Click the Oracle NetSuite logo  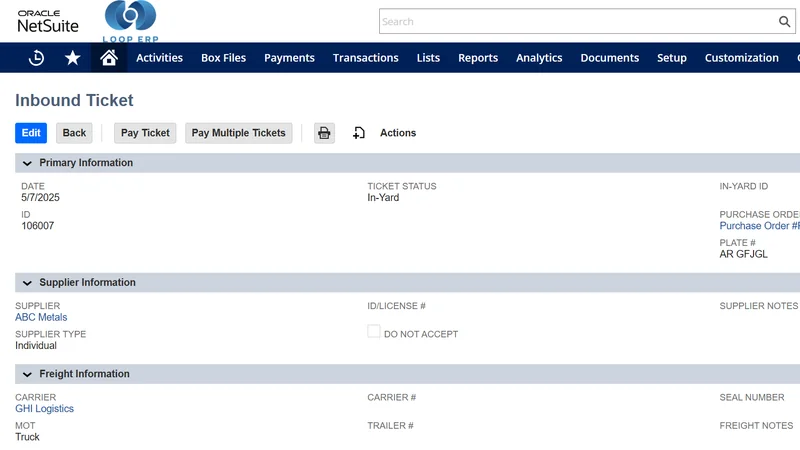48,21
